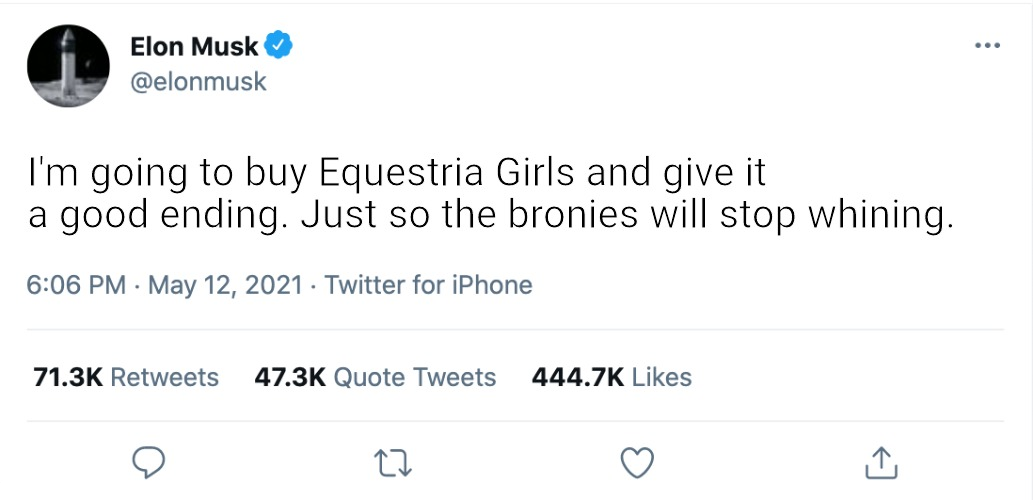Reply to the tweet via speech bubble icon
Viewport: 1033px width, 500px height.
(x=149, y=462)
